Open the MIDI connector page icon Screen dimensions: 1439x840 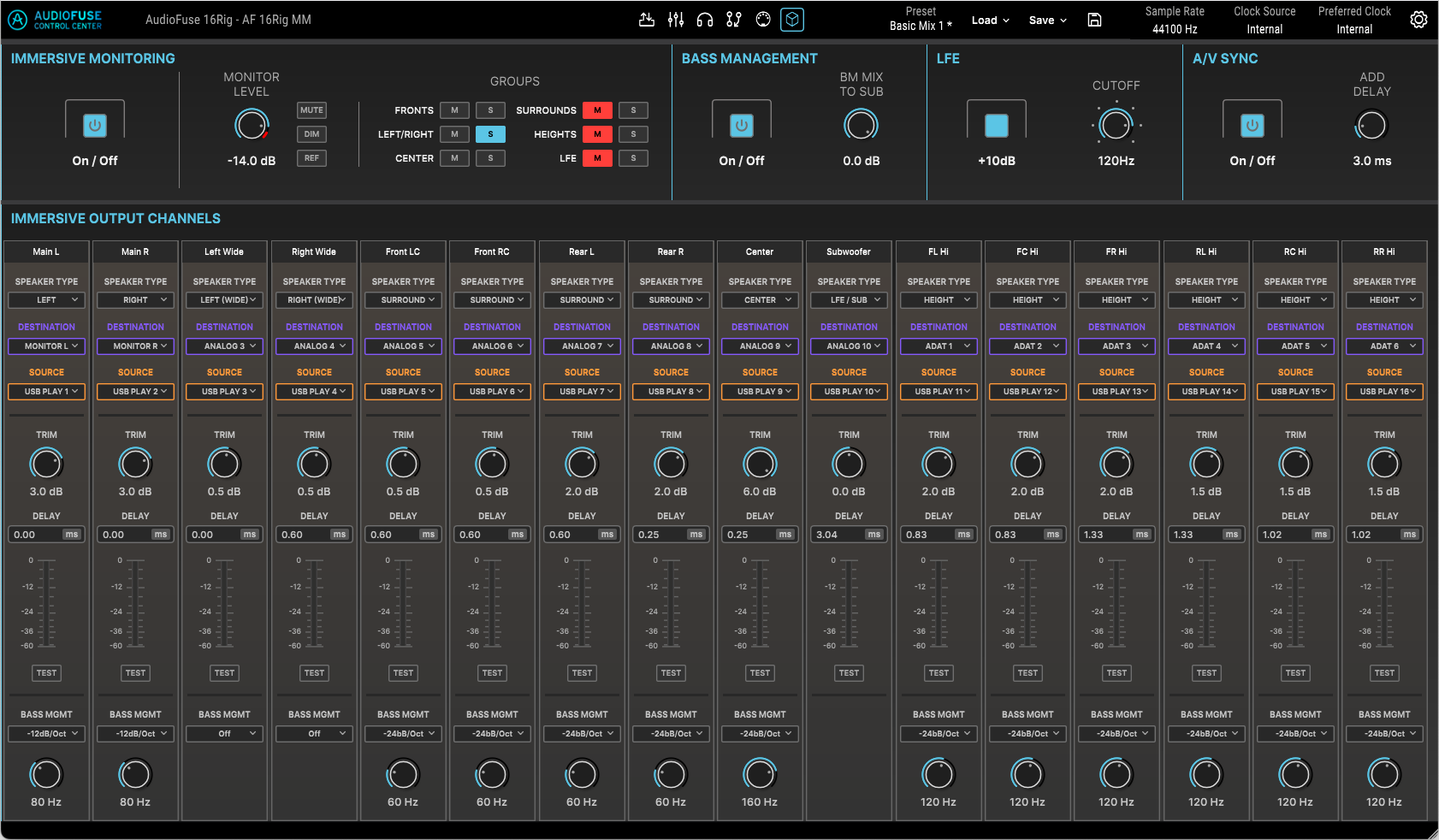pyautogui.click(x=763, y=20)
